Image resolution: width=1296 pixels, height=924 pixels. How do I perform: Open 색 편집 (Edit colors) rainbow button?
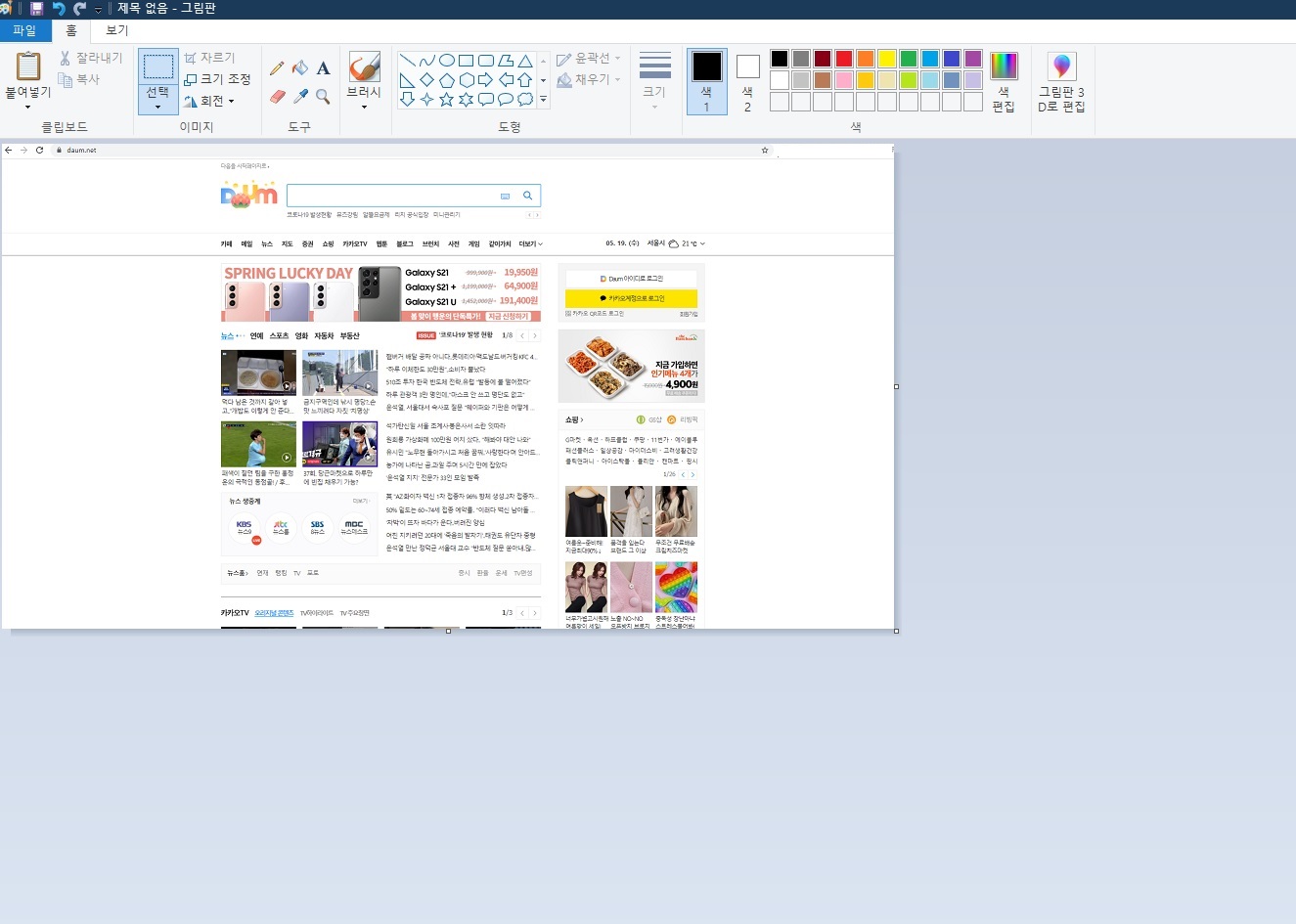(1004, 81)
